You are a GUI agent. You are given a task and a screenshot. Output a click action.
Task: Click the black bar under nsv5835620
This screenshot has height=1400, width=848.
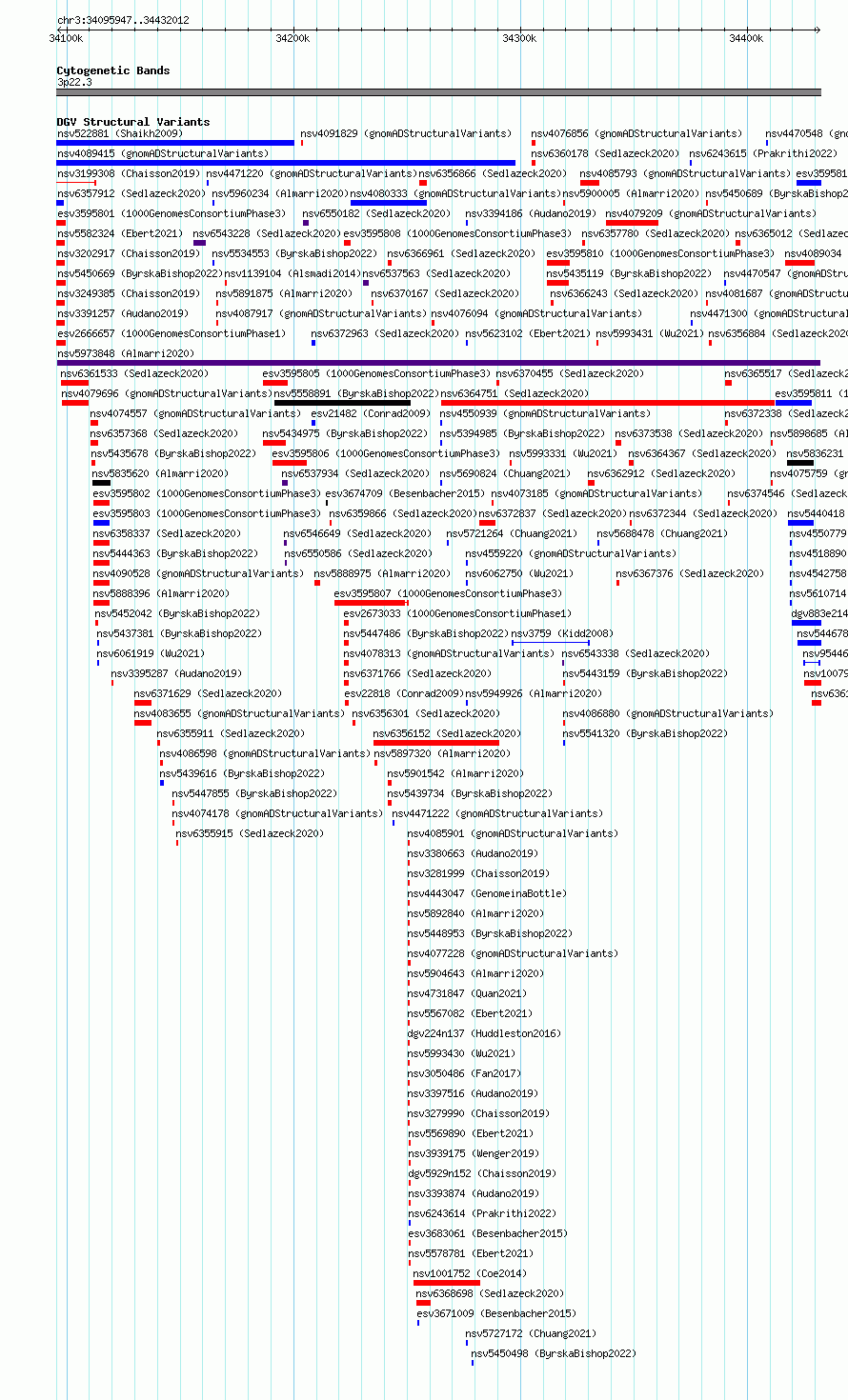pyautogui.click(x=101, y=483)
